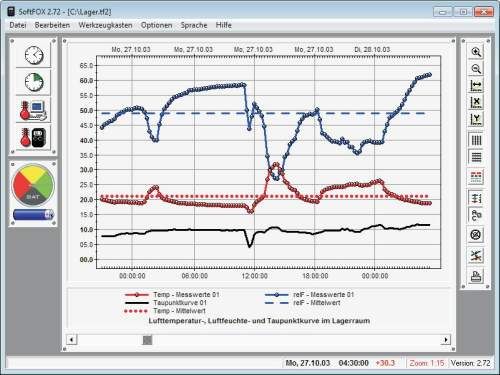Open the Bearbeiten menu

click(x=52, y=25)
